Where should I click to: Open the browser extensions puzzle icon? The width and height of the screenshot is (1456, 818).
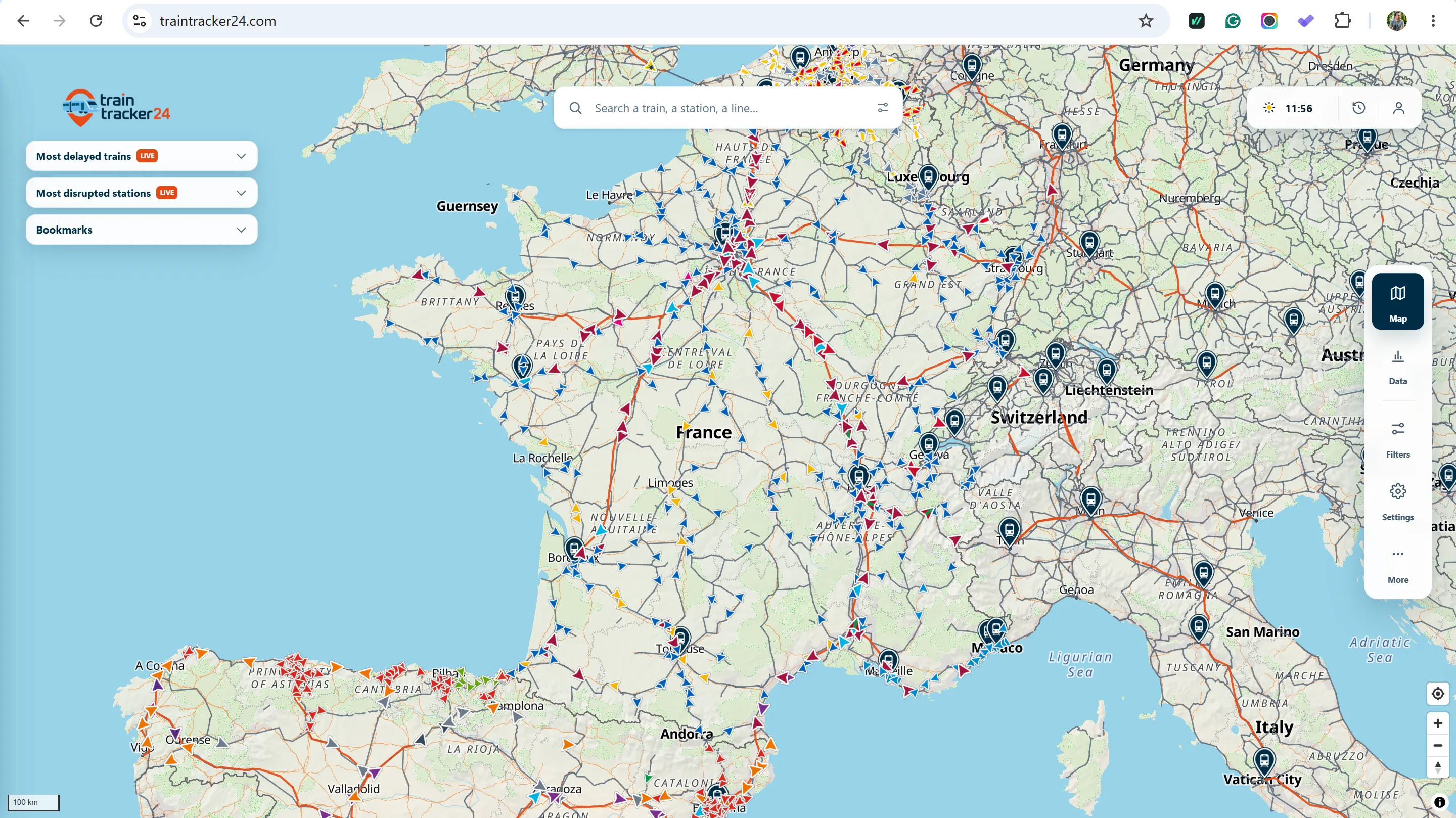click(1342, 21)
